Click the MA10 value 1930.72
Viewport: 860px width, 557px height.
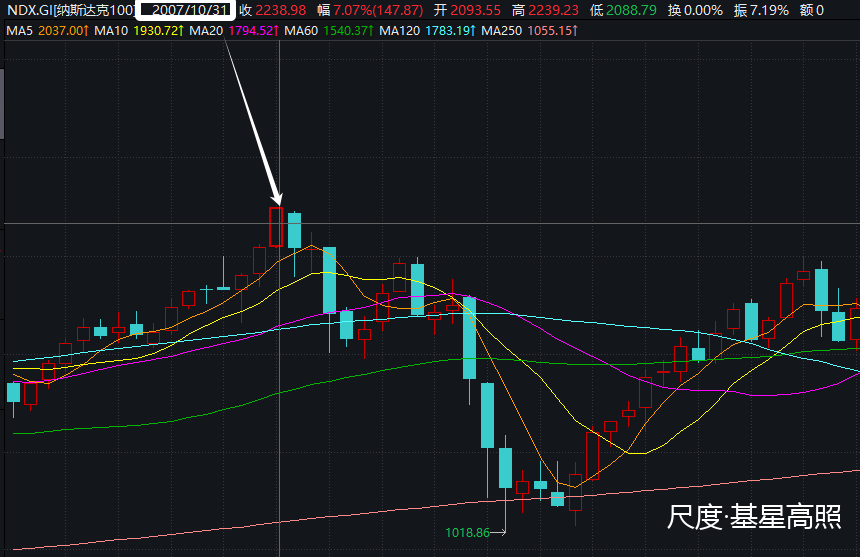[x=159, y=31]
